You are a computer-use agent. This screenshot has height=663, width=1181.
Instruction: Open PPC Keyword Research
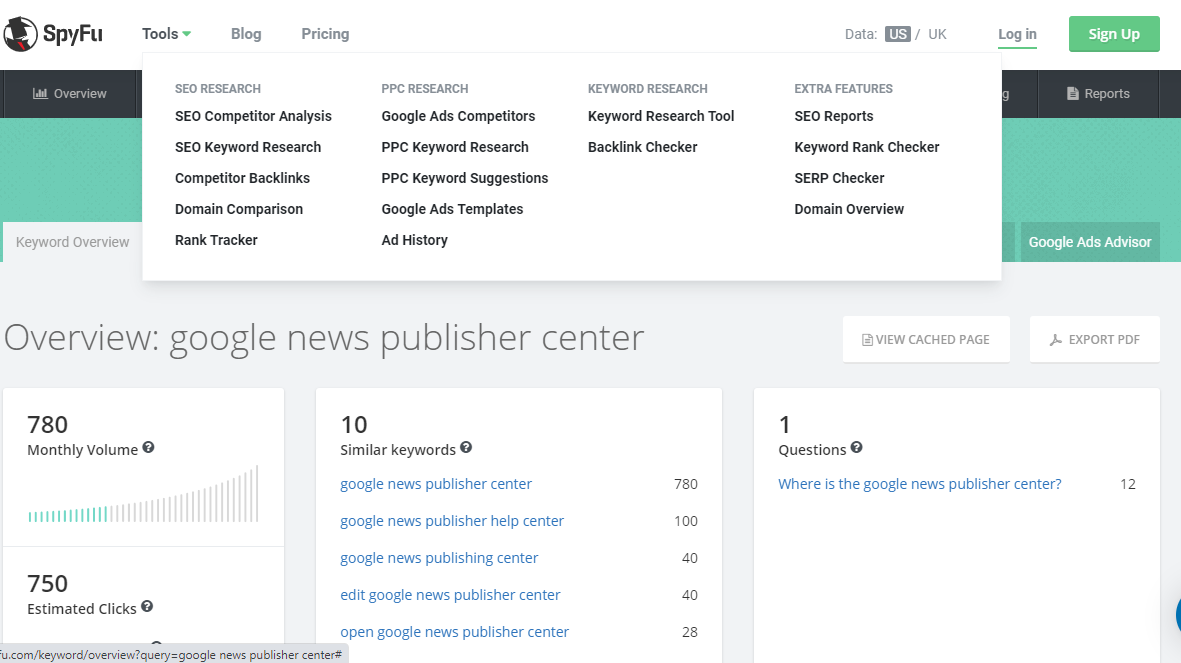click(455, 147)
